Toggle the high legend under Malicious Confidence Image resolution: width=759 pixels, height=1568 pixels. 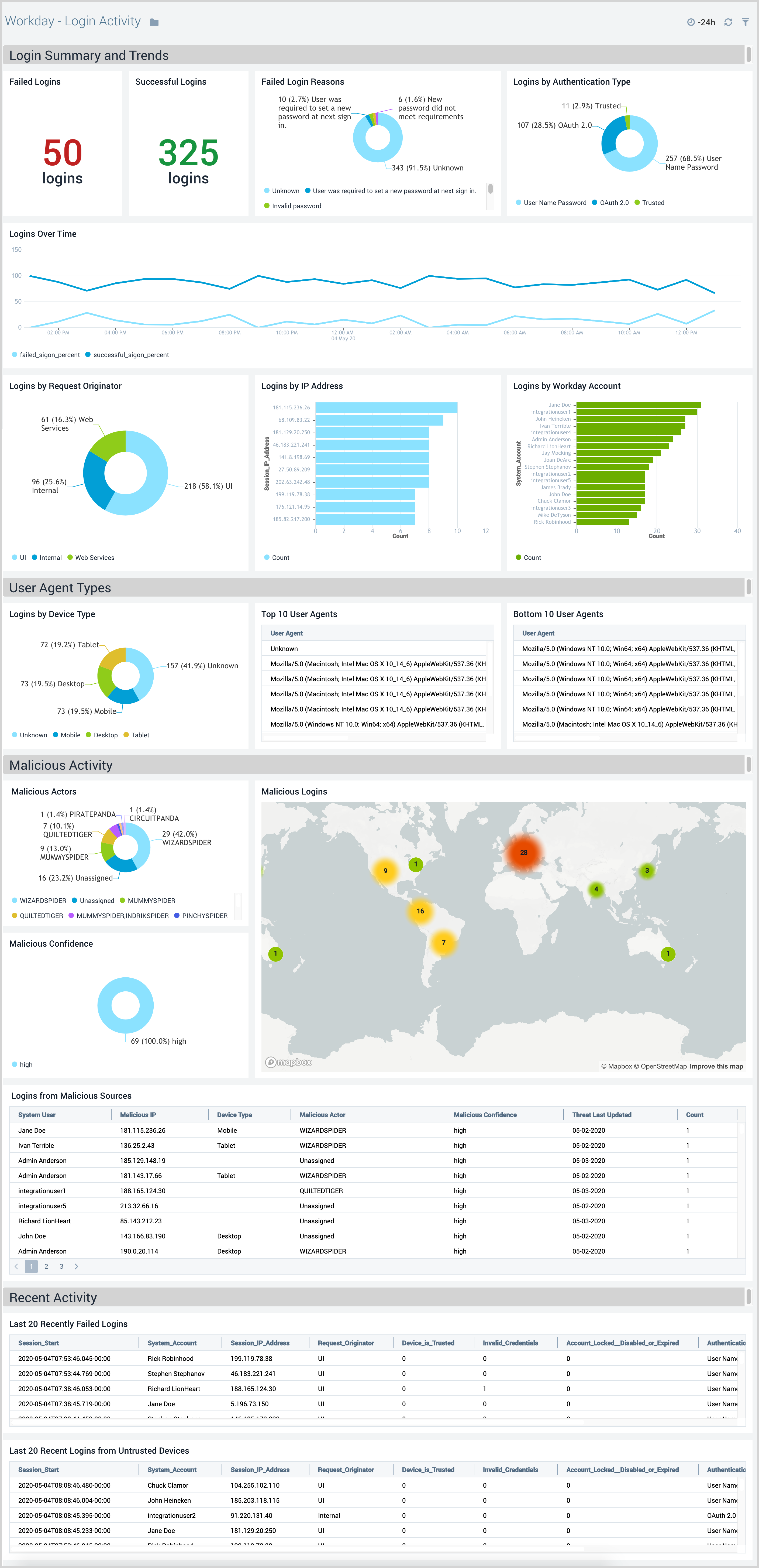click(x=22, y=1064)
